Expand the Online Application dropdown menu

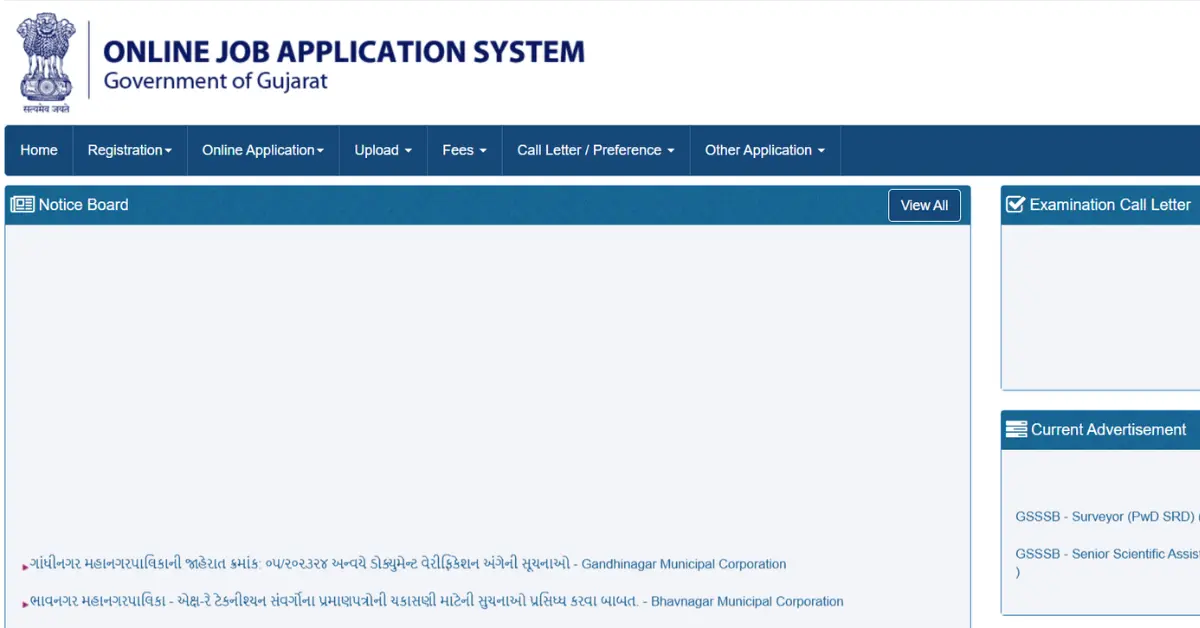click(263, 150)
